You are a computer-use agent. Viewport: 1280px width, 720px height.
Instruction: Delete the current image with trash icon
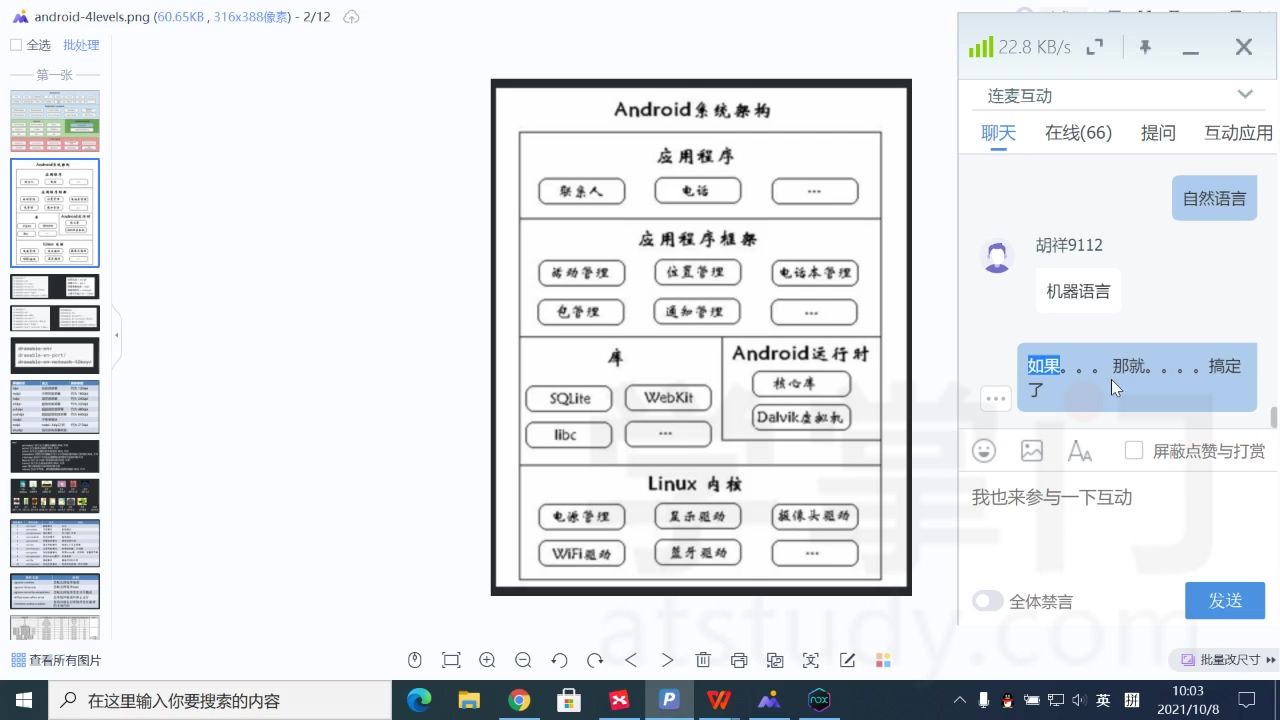click(703, 660)
